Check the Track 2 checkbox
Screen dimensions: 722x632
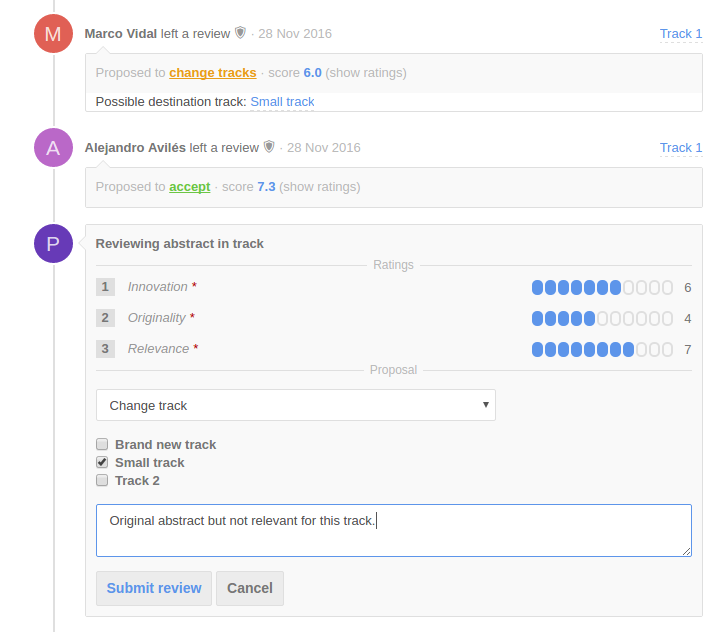[102, 480]
